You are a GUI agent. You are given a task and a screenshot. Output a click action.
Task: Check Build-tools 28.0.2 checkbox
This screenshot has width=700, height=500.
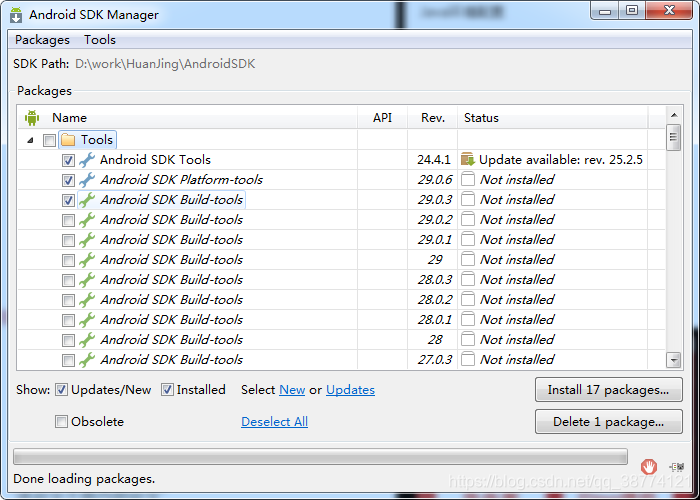click(68, 300)
